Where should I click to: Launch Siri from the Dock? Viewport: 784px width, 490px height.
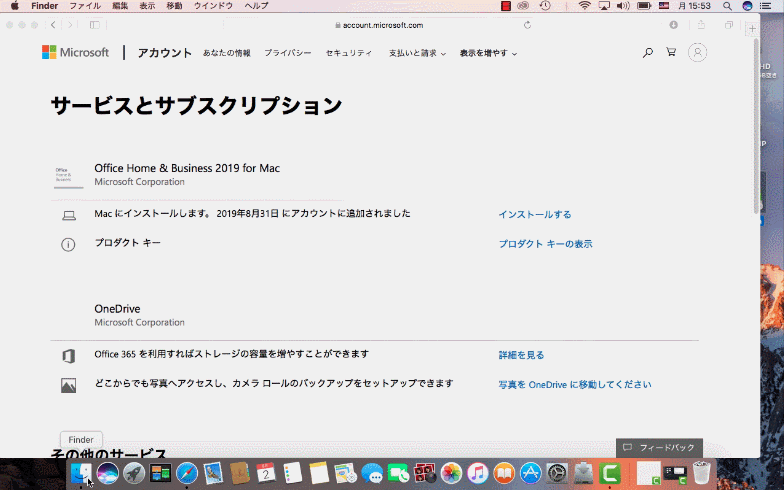(x=108, y=472)
